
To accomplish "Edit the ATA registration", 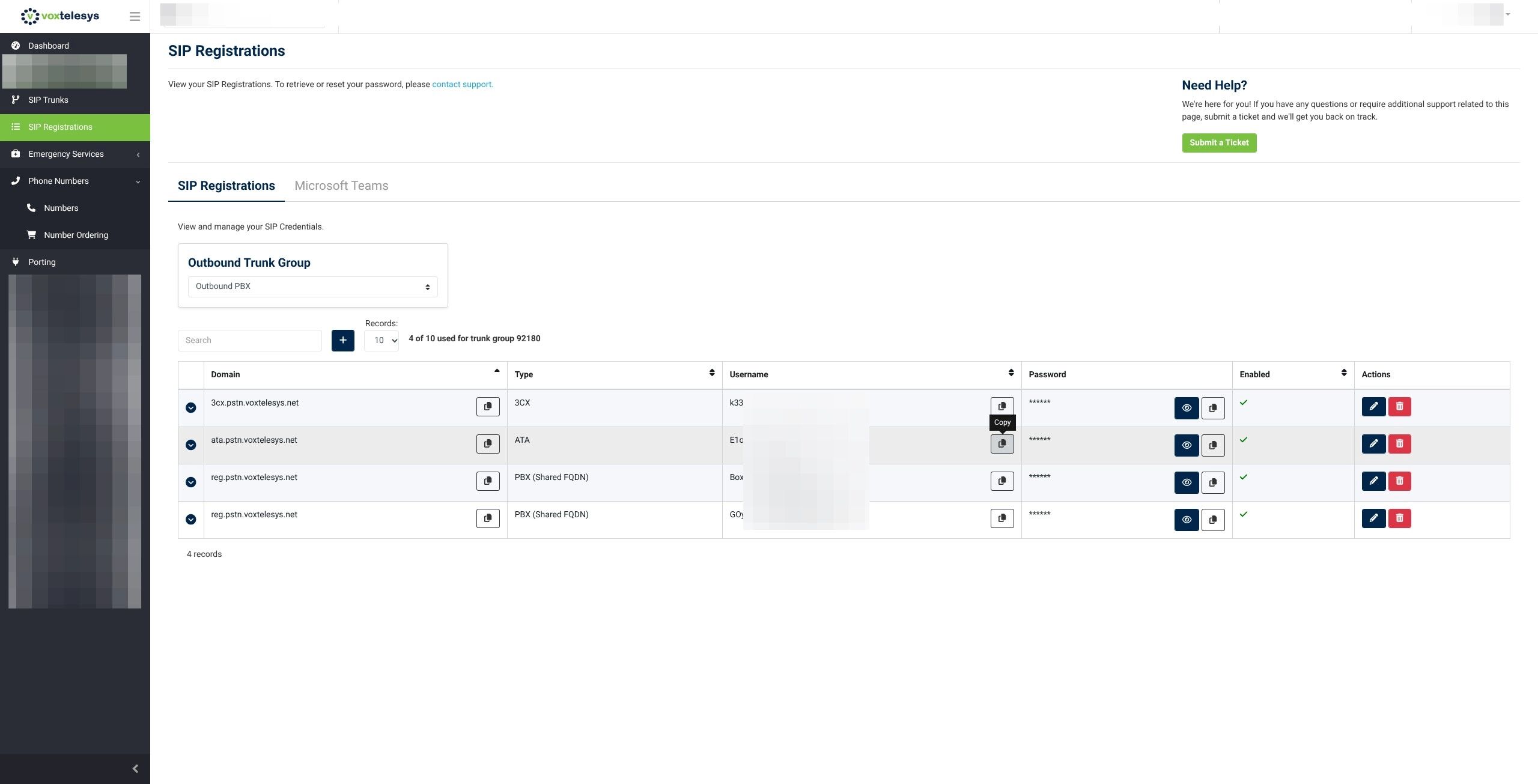I will pyautogui.click(x=1373, y=444).
